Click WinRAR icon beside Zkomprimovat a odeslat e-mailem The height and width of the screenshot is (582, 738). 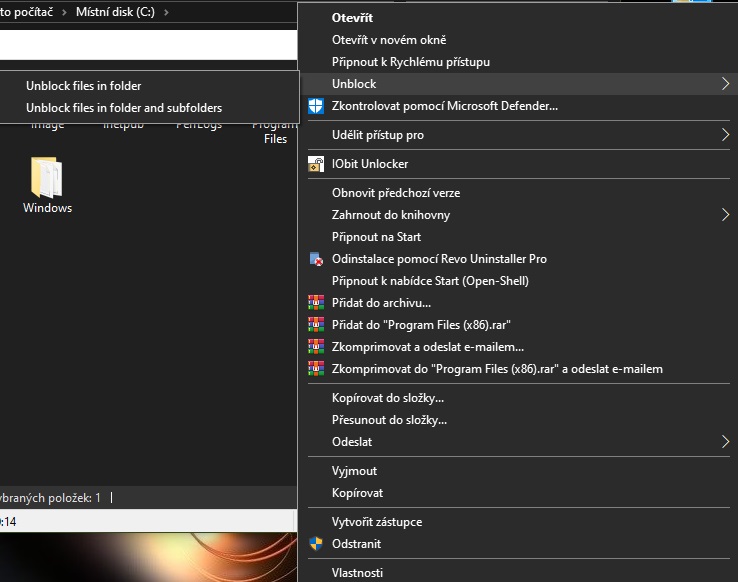tap(316, 347)
